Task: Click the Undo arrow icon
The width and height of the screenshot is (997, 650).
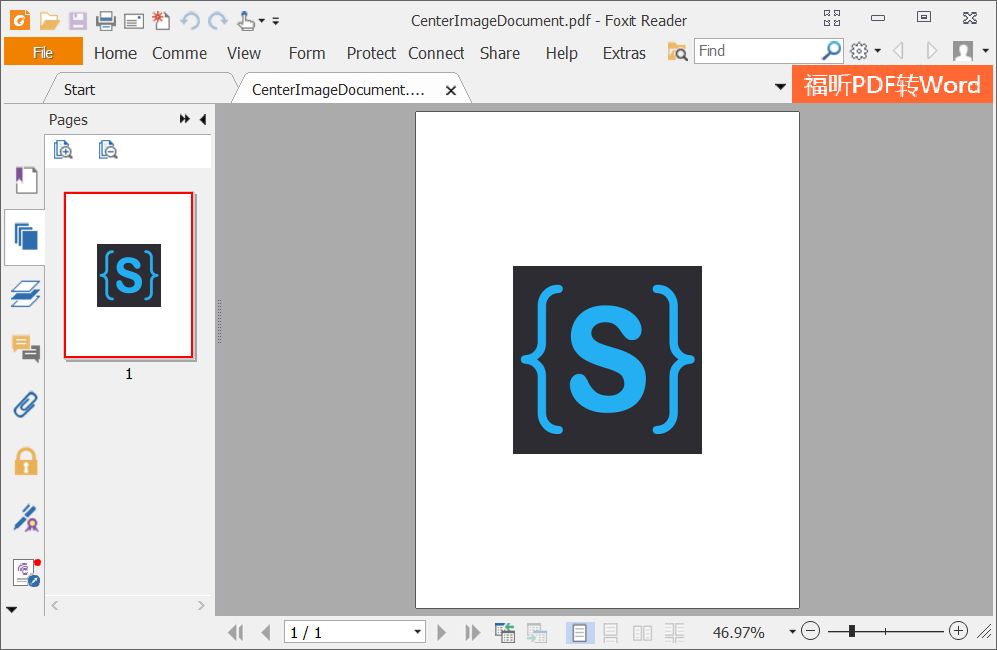Action: coord(189,21)
